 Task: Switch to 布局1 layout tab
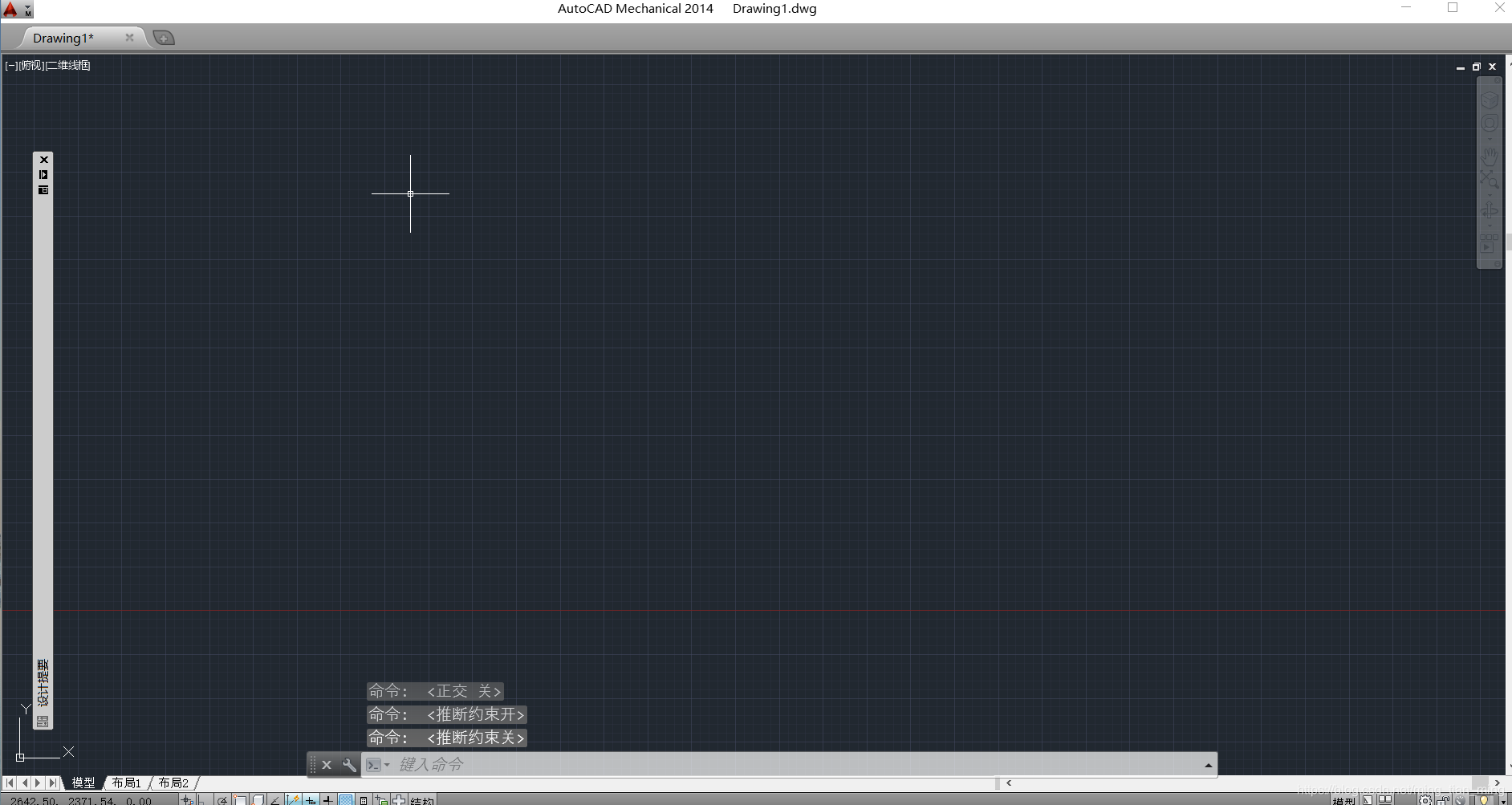127,783
